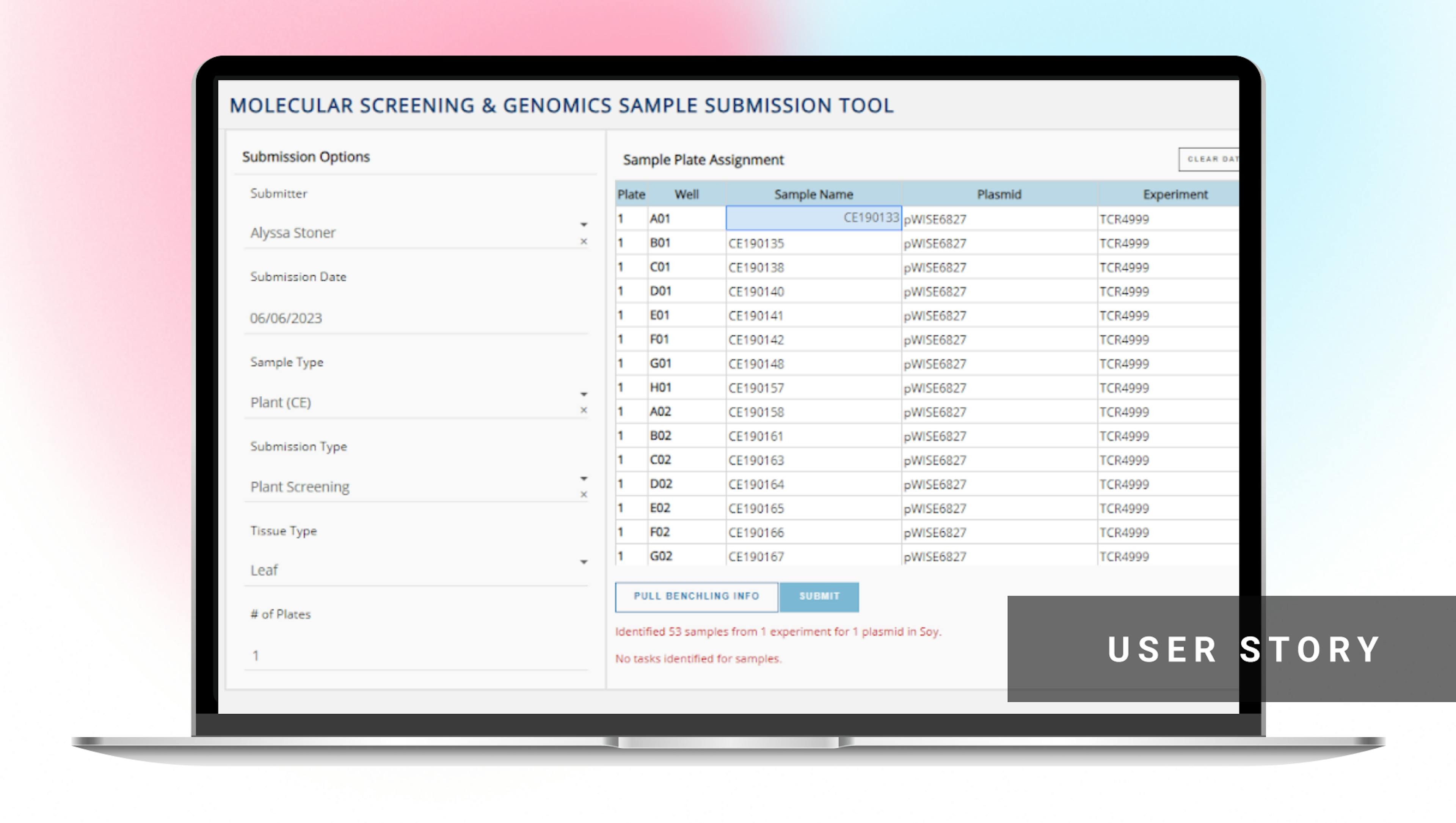Click well cell D02

point(687,484)
